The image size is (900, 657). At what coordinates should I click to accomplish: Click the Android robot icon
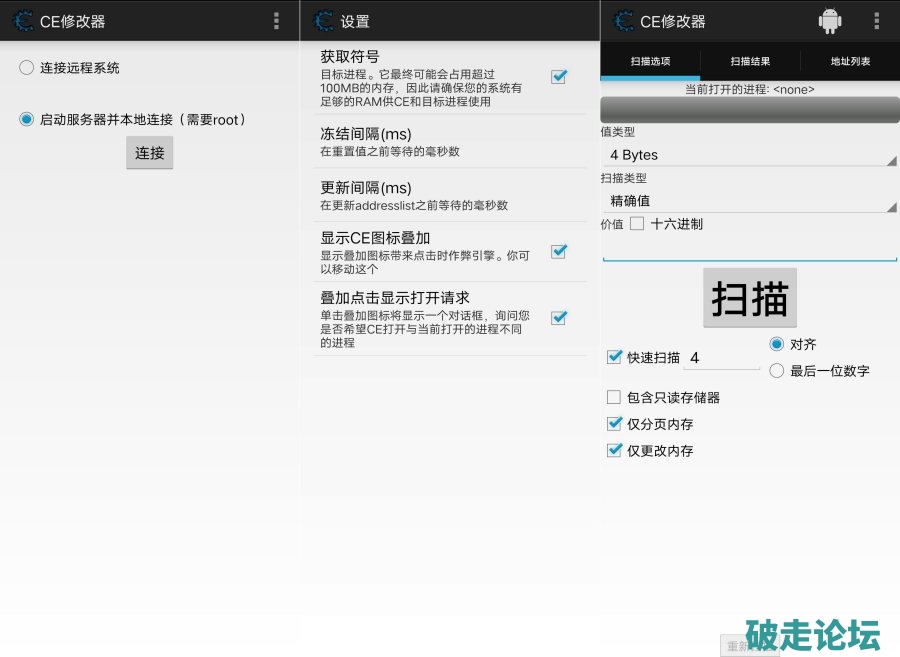click(x=829, y=20)
